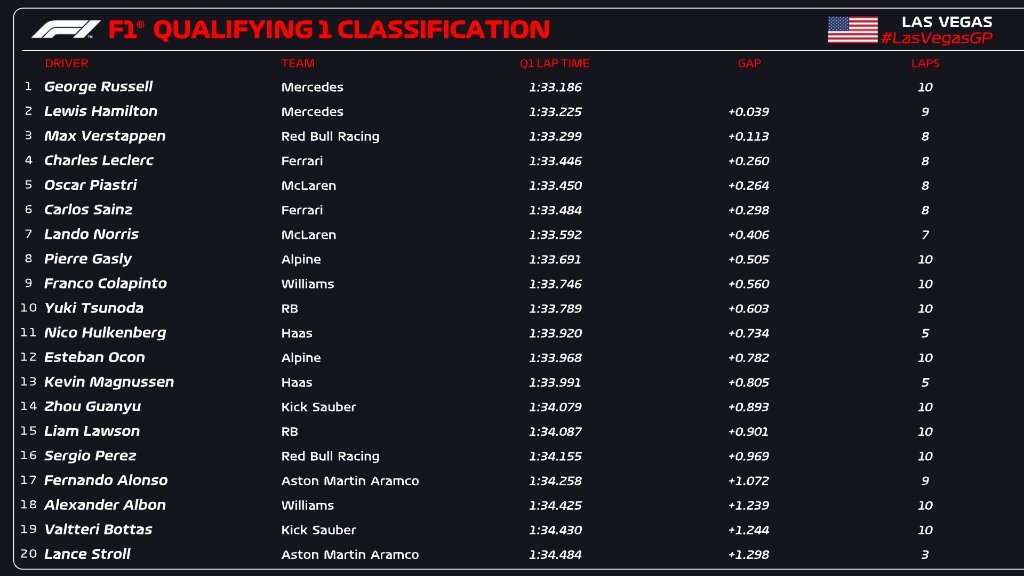
Task: Click the LAS VEGAS location title
Action: pyautogui.click(x=946, y=22)
